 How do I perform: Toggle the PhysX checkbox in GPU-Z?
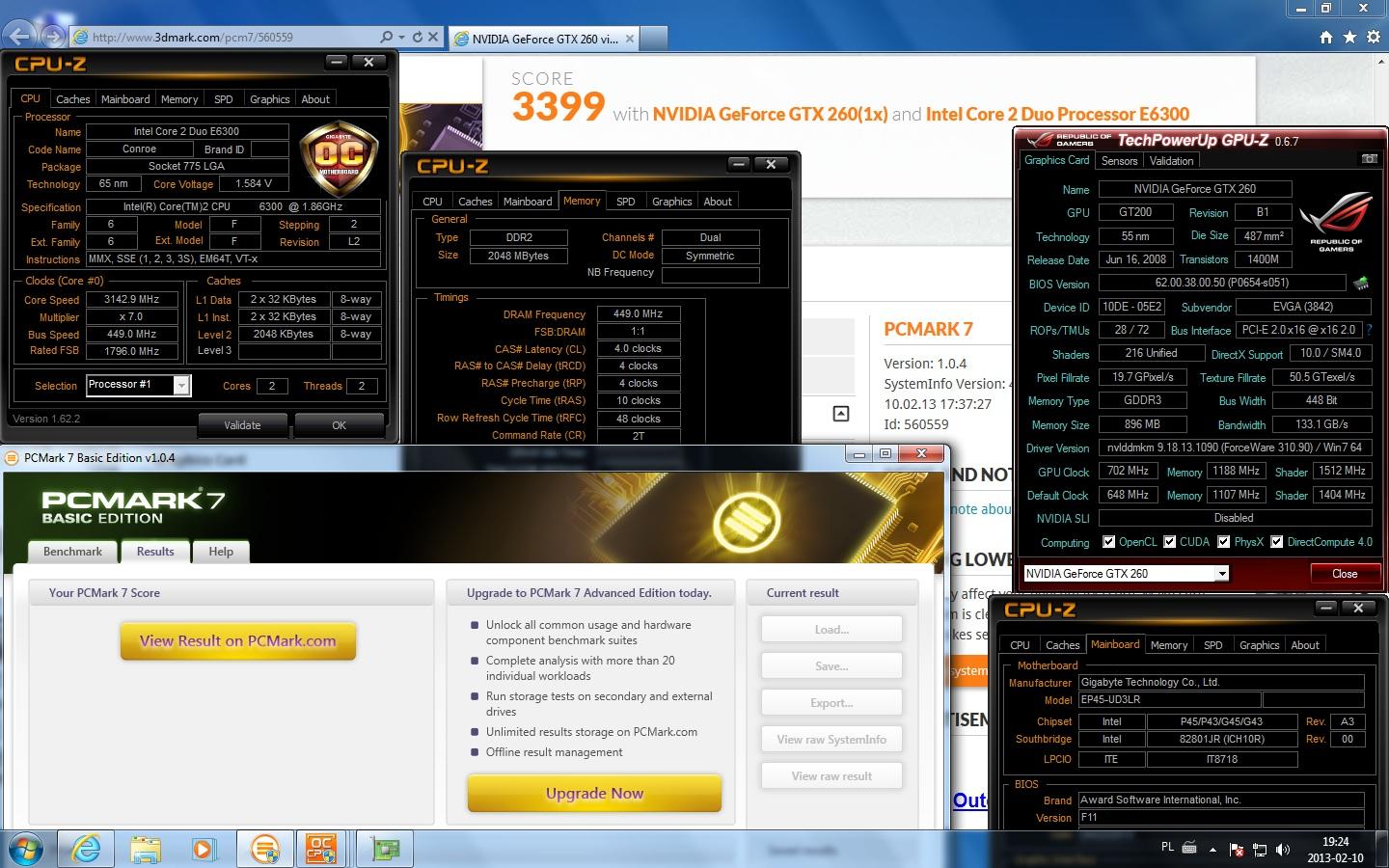click(1224, 542)
